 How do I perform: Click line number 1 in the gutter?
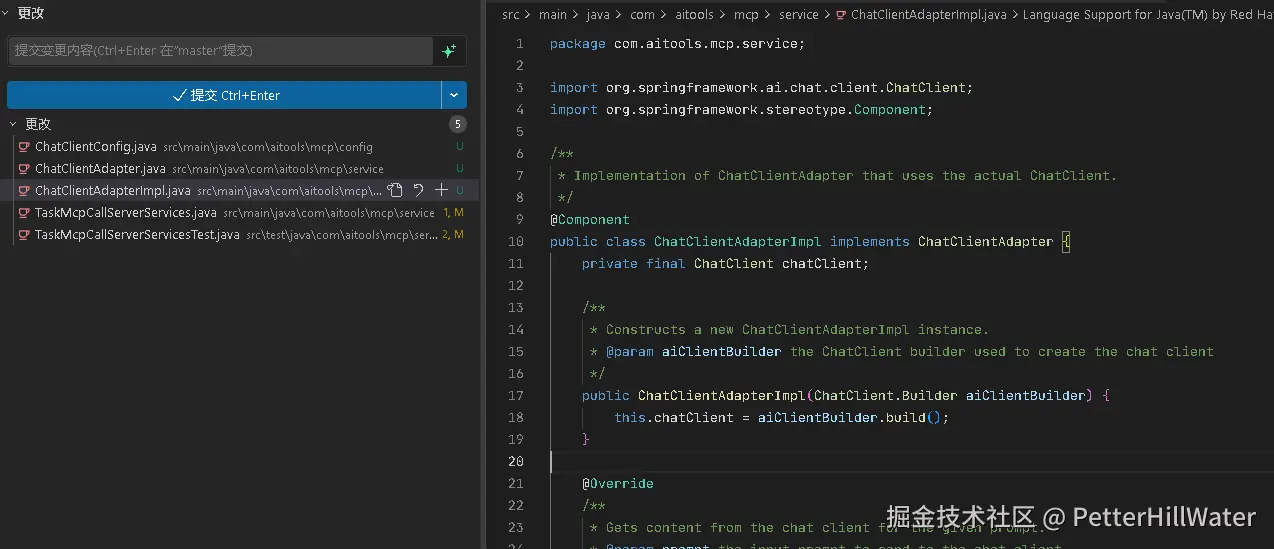pos(519,44)
